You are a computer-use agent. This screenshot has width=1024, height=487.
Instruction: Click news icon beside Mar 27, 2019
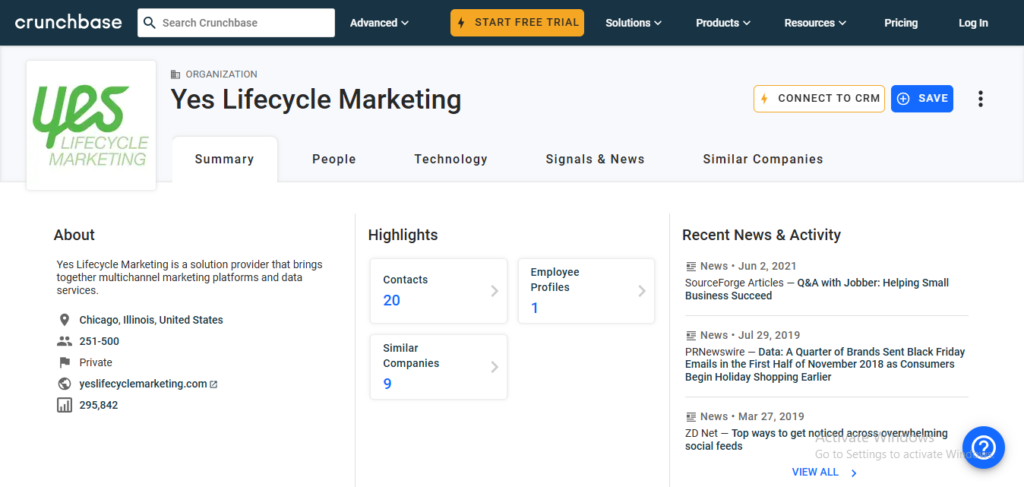691,416
